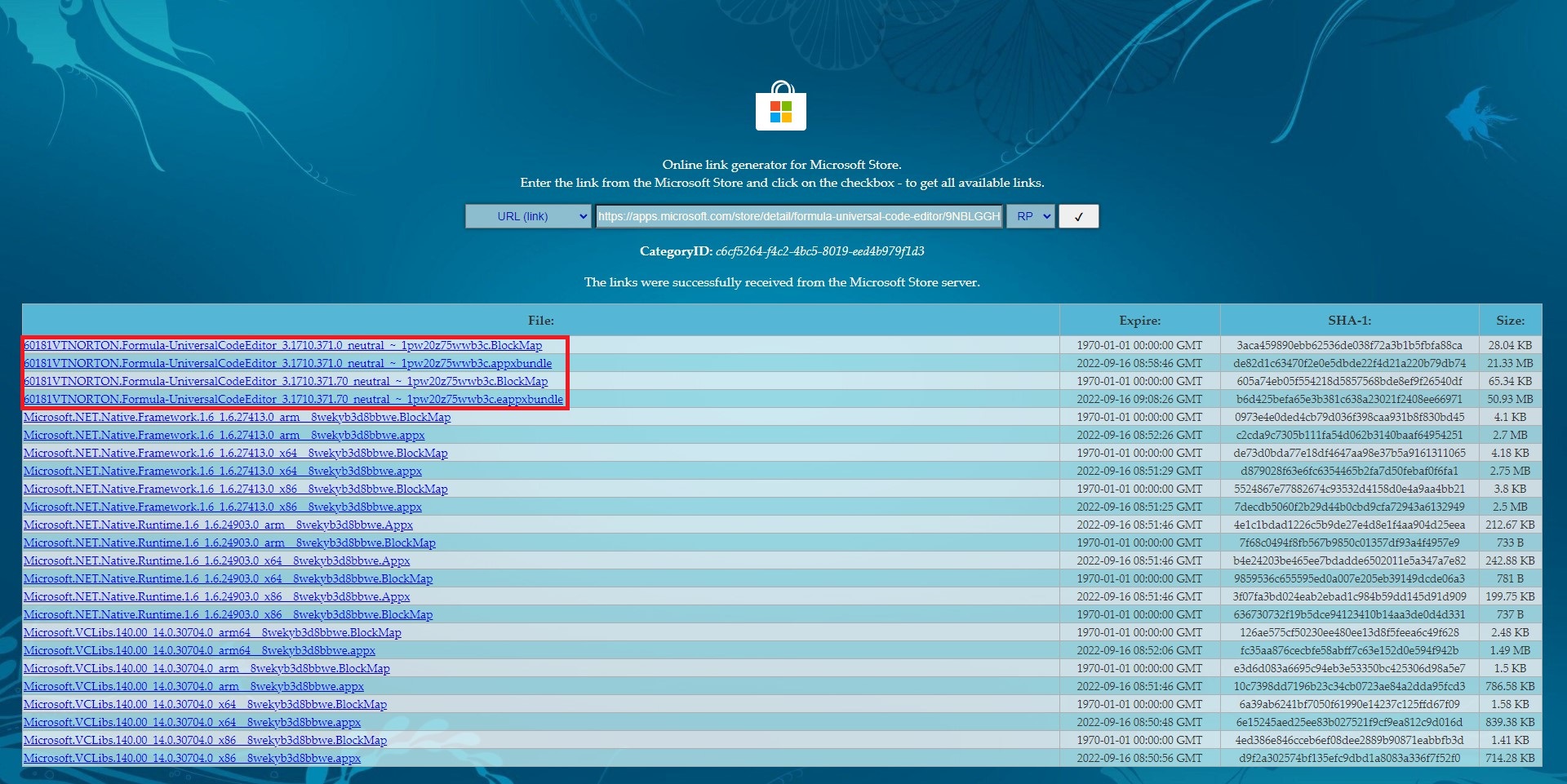This screenshot has height=784, width=1567.
Task: Open NET.Native.Runtime.1.6 x64 Appx link
Action: point(217,560)
